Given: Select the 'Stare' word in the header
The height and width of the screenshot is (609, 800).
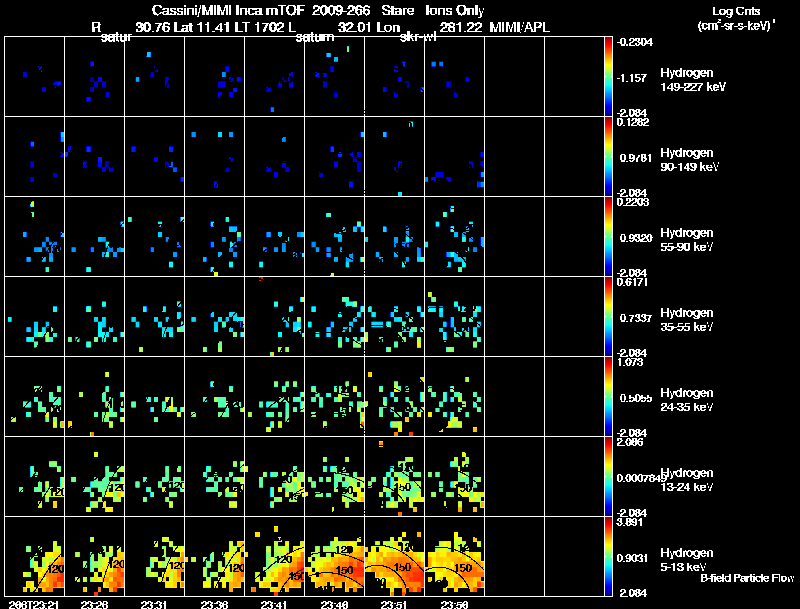Looking at the screenshot, I should [x=398, y=10].
